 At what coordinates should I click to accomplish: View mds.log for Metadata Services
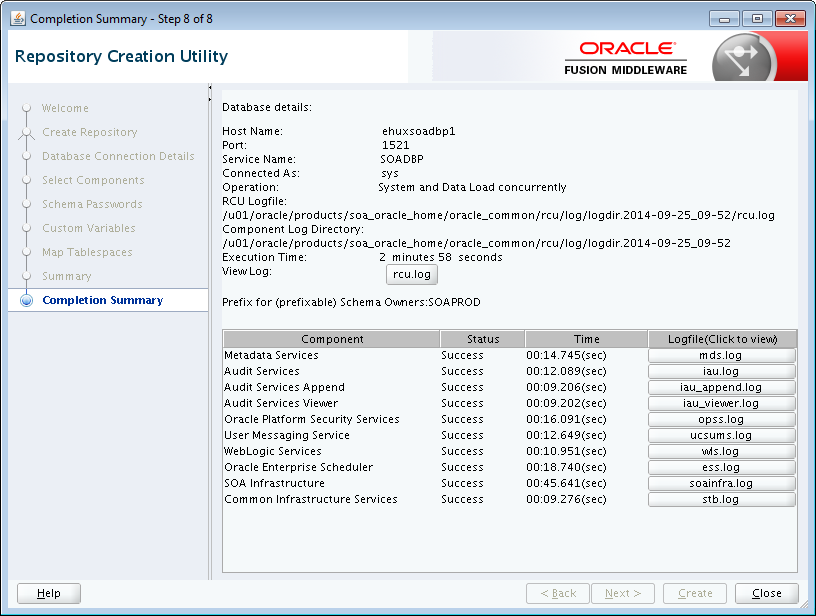coord(722,355)
